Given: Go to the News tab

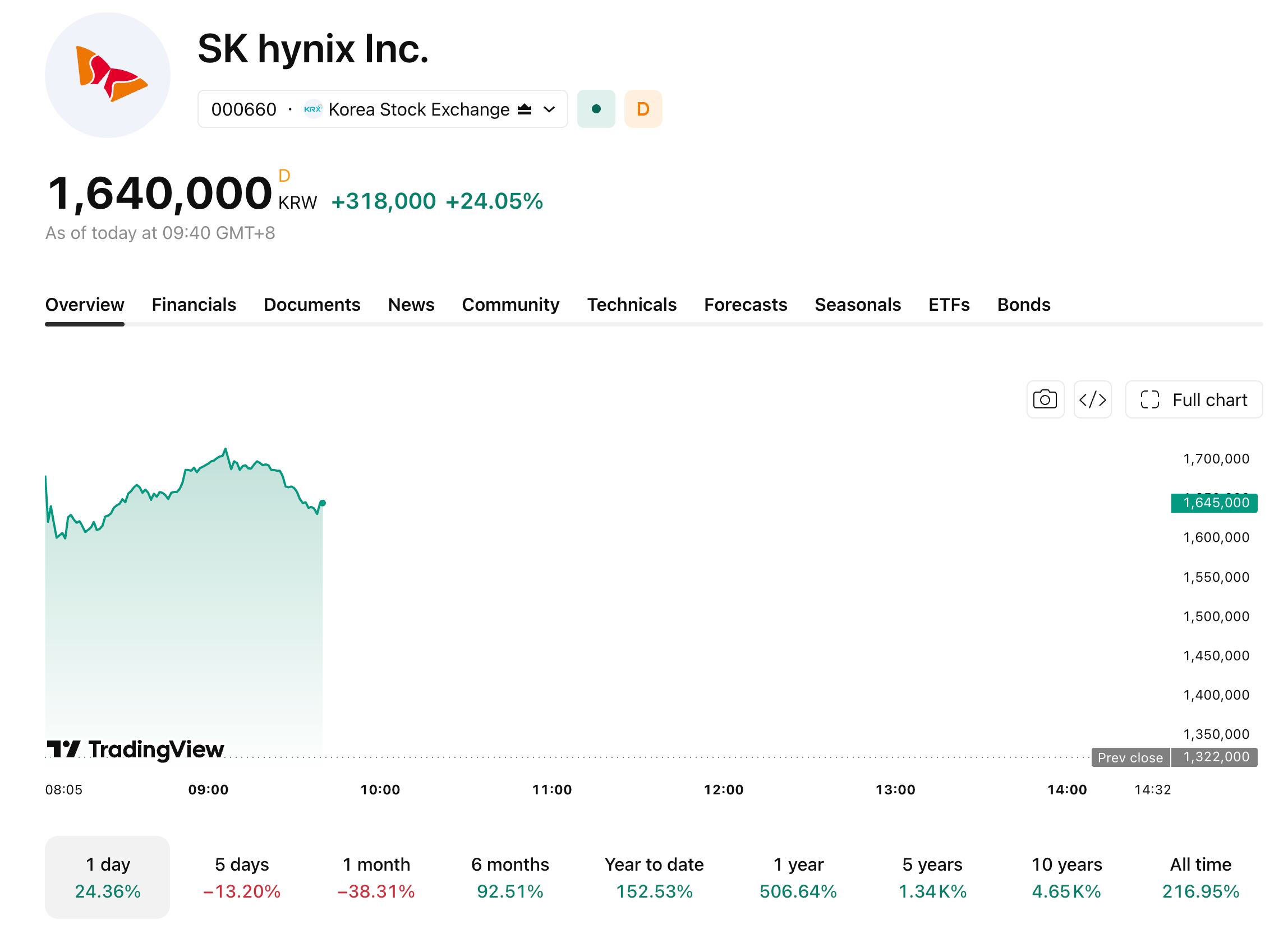Looking at the screenshot, I should (411, 305).
